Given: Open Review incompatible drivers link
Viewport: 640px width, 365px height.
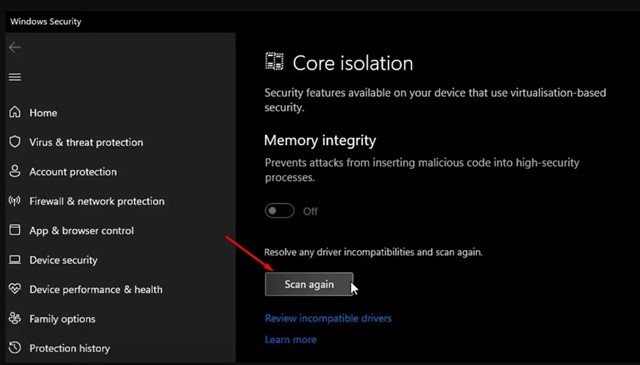Looking at the screenshot, I should tap(328, 318).
